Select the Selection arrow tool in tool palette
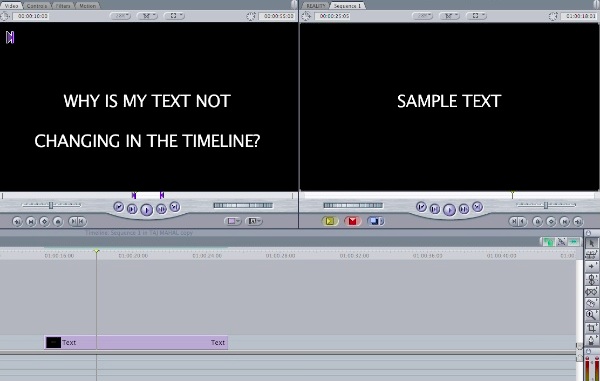Screen dimensions: 600x381 [x=592, y=243]
